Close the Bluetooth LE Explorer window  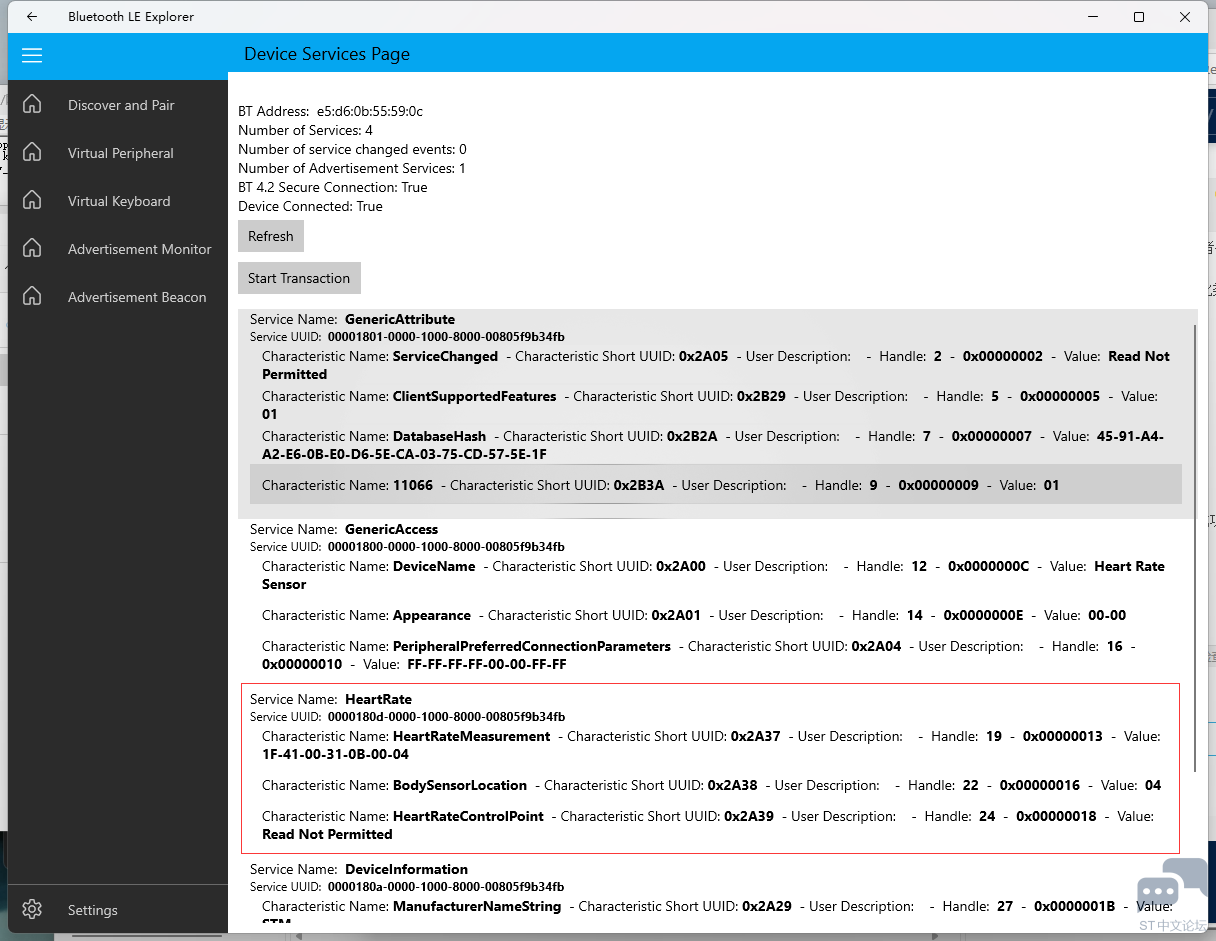1185,17
